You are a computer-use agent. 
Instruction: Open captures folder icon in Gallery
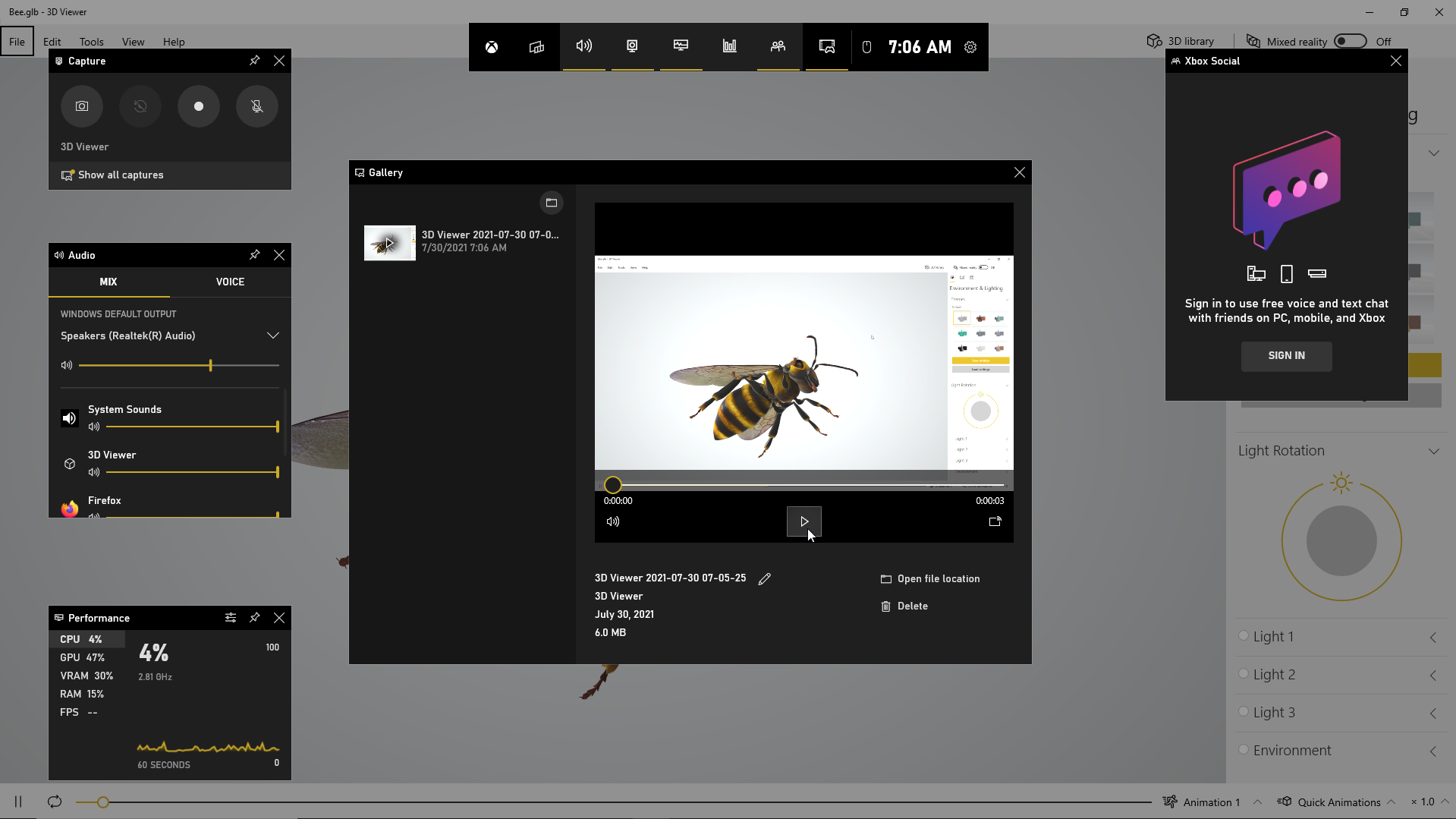552,203
